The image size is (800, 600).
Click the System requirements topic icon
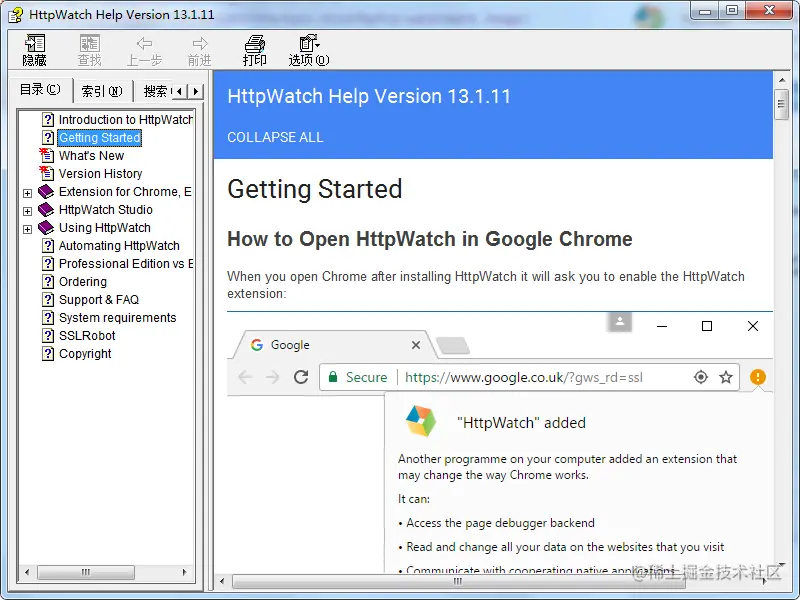48,317
